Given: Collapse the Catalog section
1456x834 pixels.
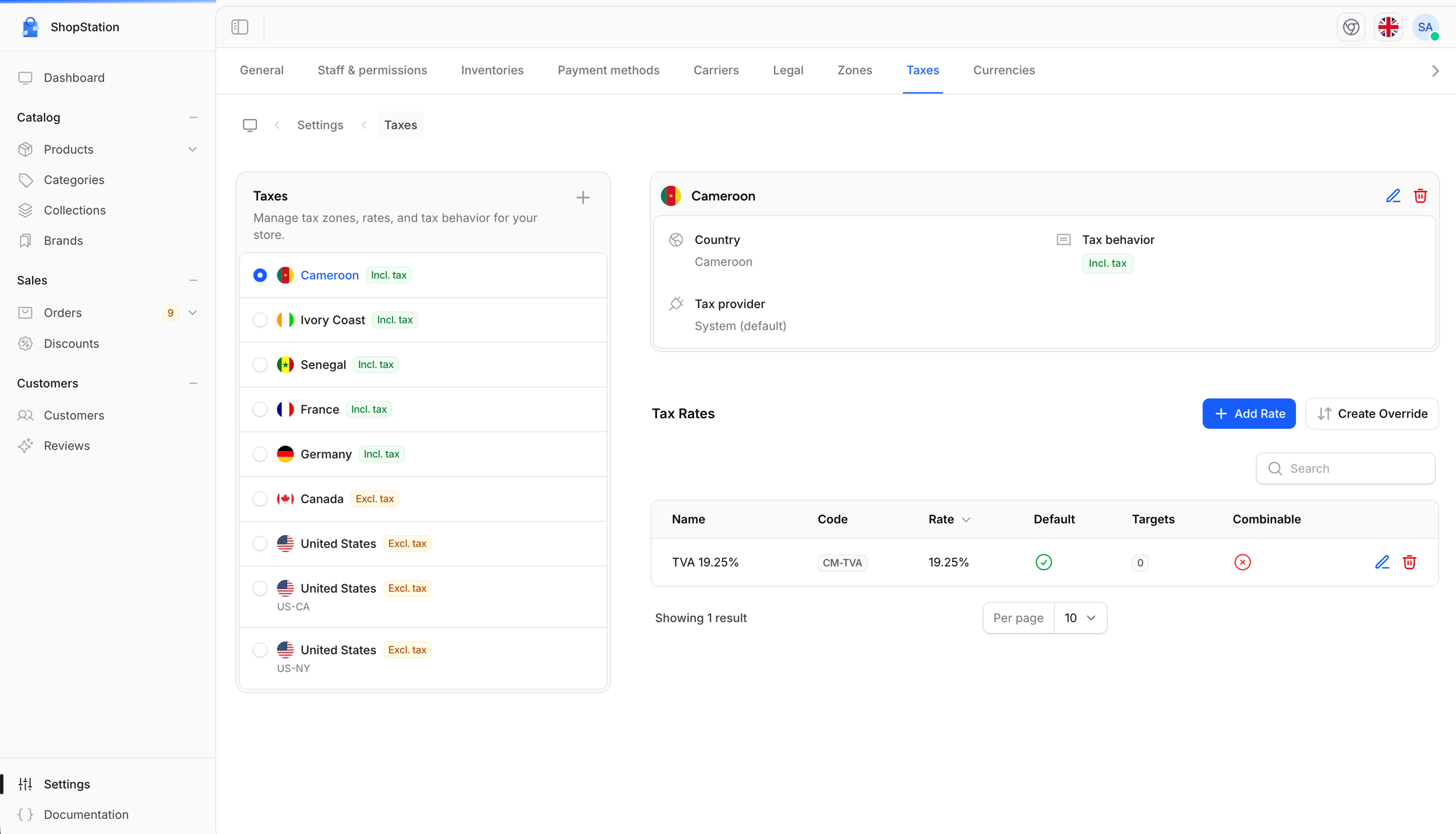Looking at the screenshot, I should (193, 118).
